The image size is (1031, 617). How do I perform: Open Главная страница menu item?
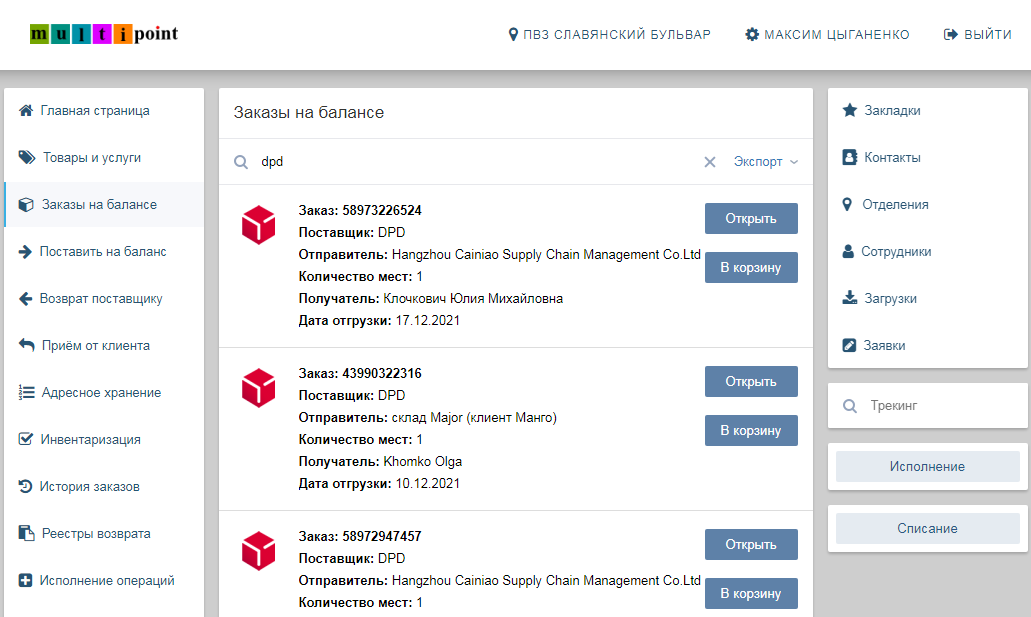tap(104, 111)
